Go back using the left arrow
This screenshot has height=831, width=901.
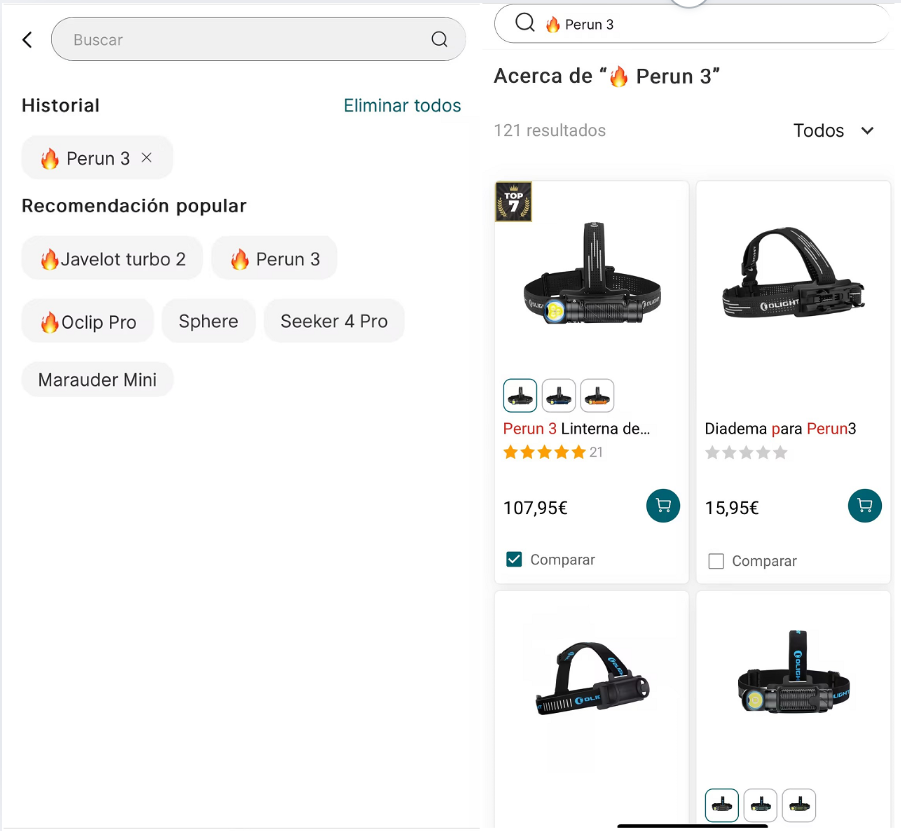(27, 40)
